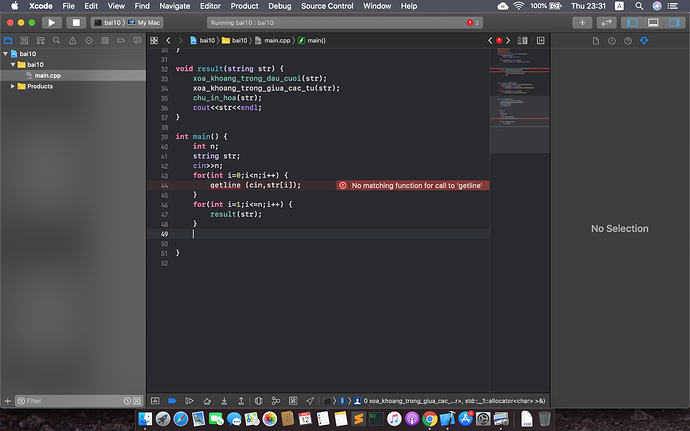Viewport: 690px width, 431px height.
Task: Open the Editor menu
Action: [x=210, y=6]
